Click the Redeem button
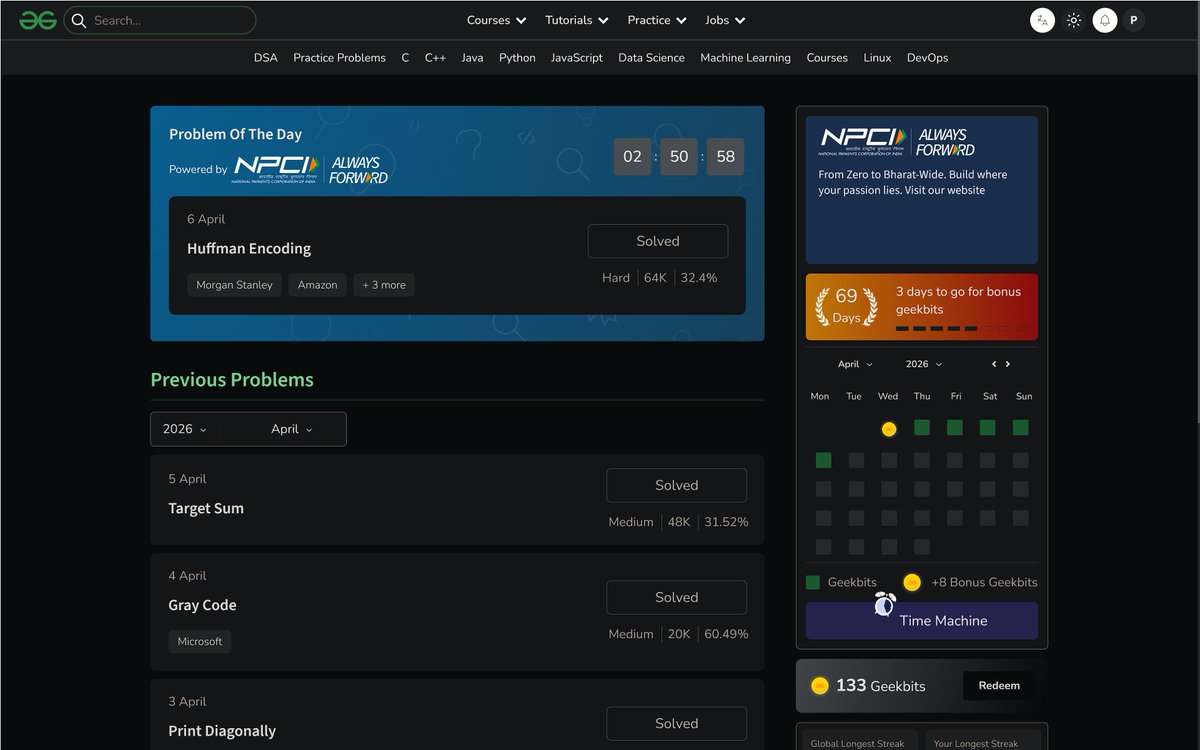Screen dimensions: 1200x750 pyautogui.click(x=999, y=685)
